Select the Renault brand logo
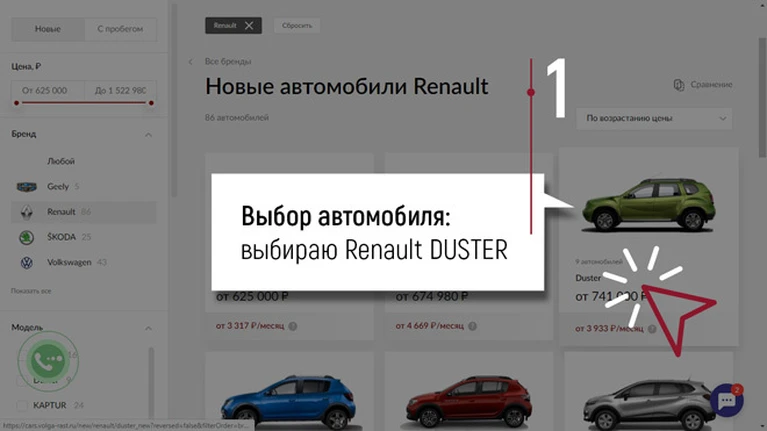 [26, 212]
